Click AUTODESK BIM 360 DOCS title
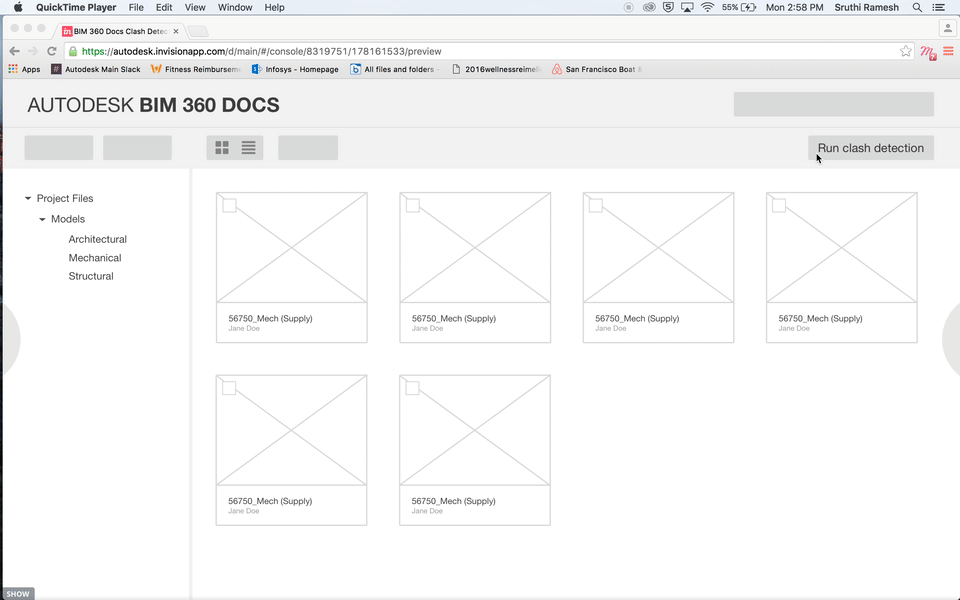This screenshot has height=600, width=960. tap(153, 105)
